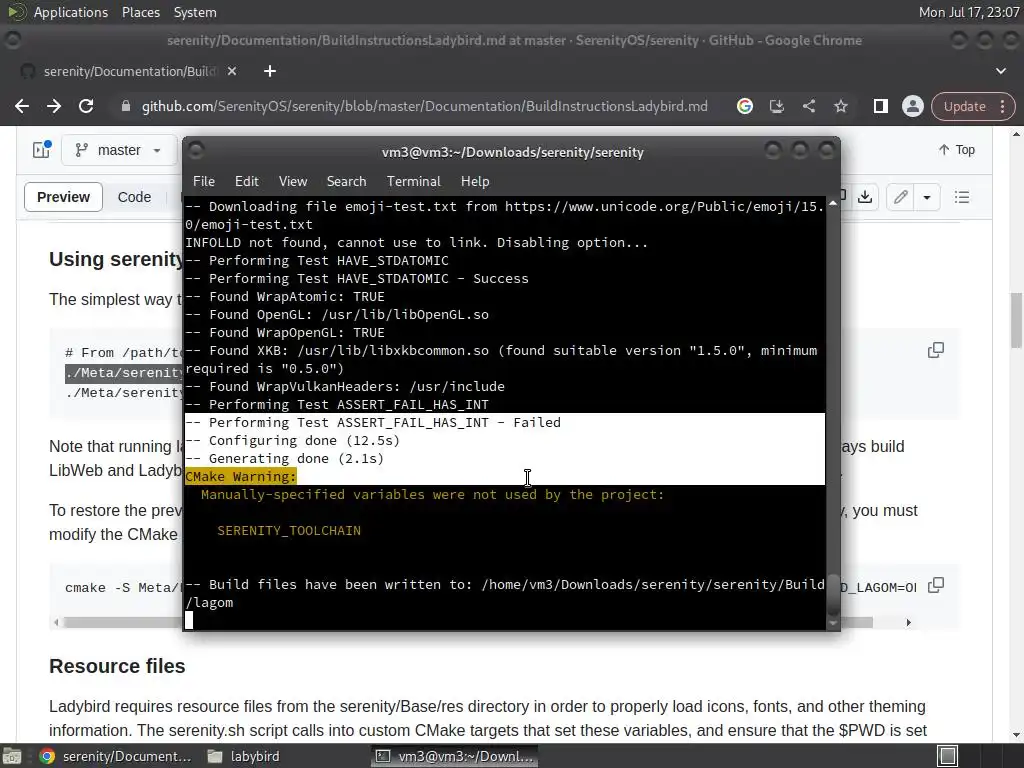Screen dimensions: 1024x768
Task: Show desktop using the taskbar icon
Action: point(12,756)
